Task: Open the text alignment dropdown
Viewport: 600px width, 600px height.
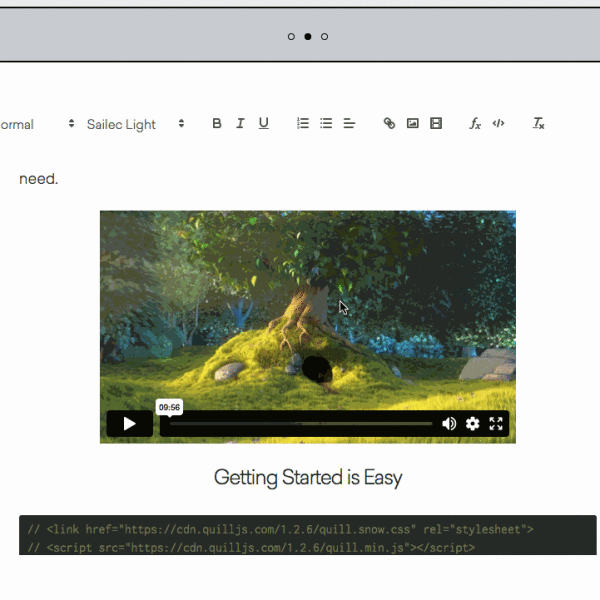Action: (350, 124)
